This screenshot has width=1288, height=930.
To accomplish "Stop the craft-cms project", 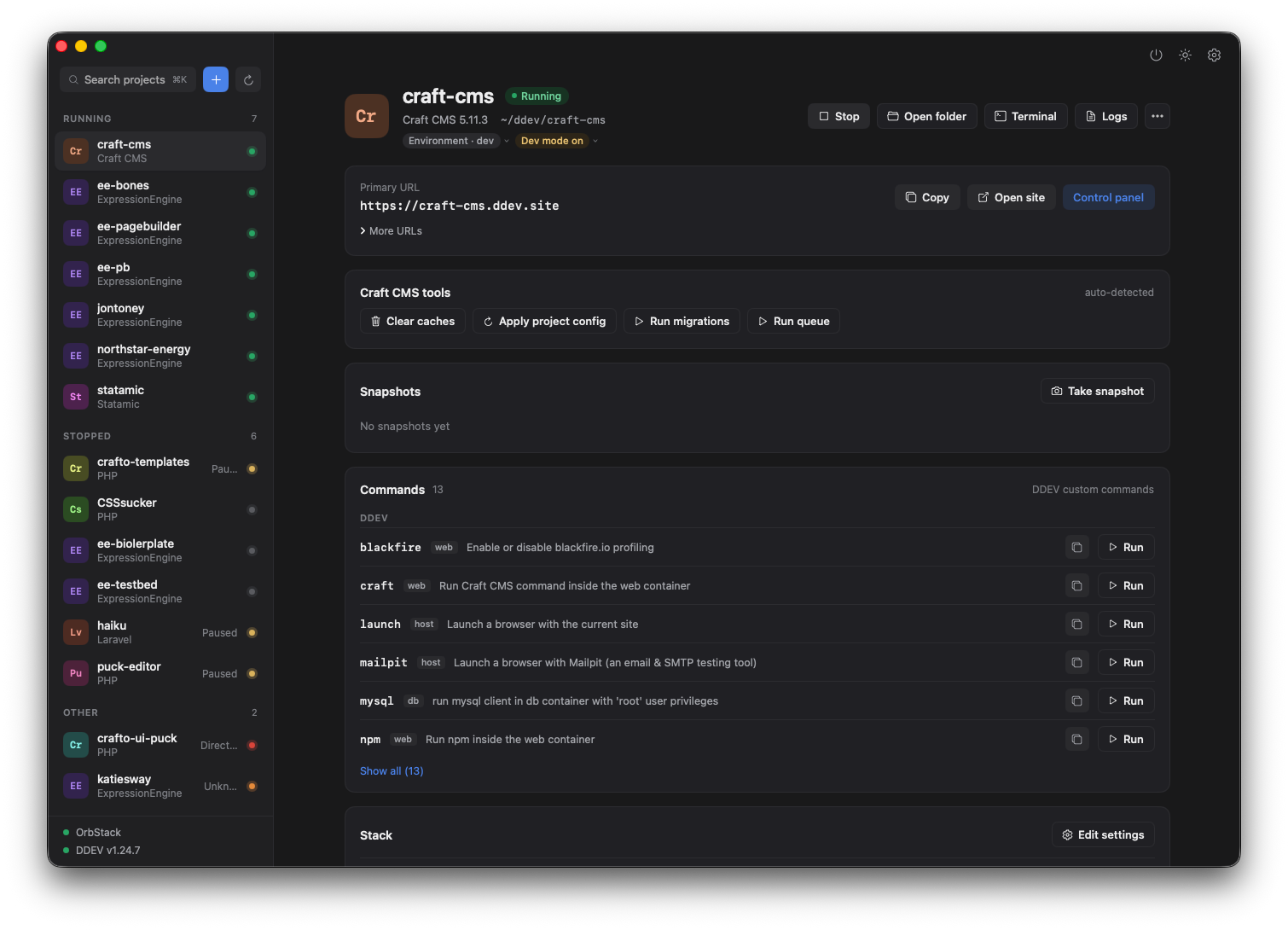I will point(838,116).
